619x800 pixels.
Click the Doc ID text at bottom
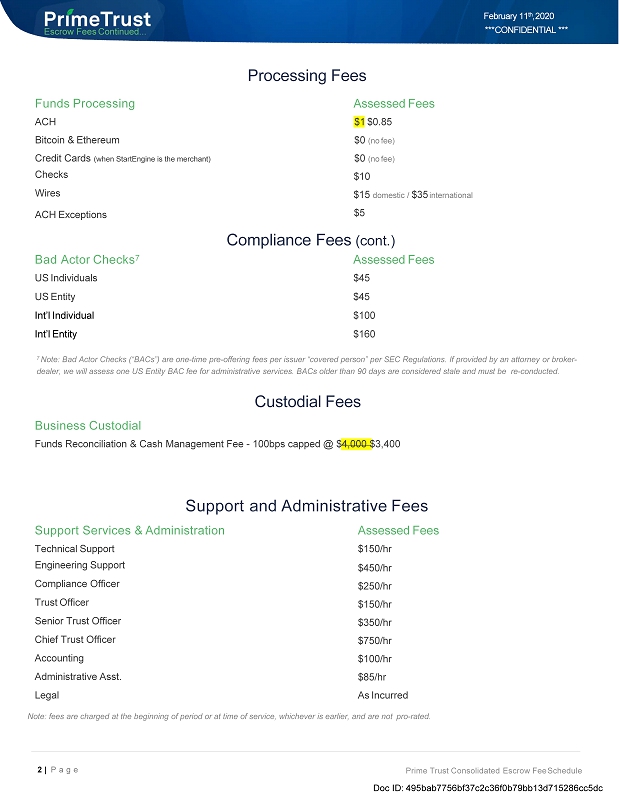[487, 788]
